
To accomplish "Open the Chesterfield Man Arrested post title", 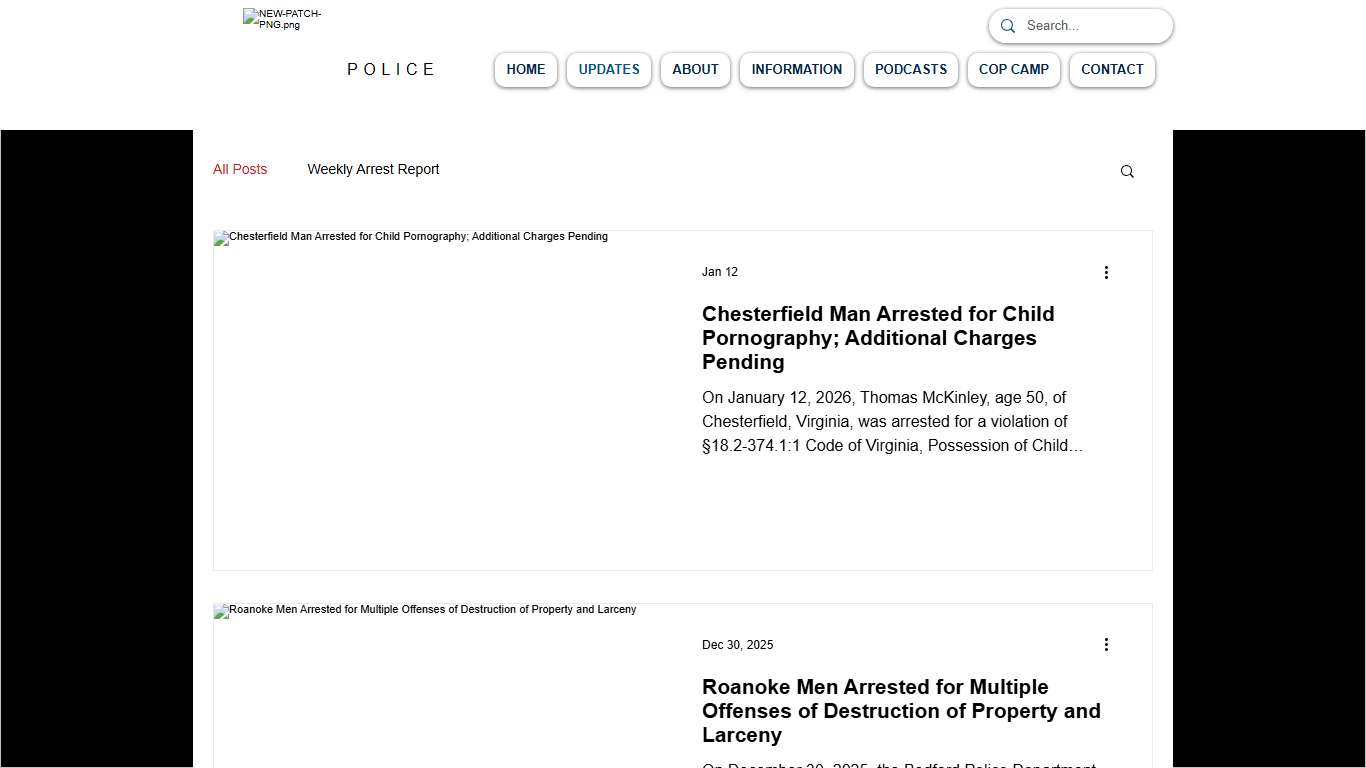I will [x=878, y=338].
